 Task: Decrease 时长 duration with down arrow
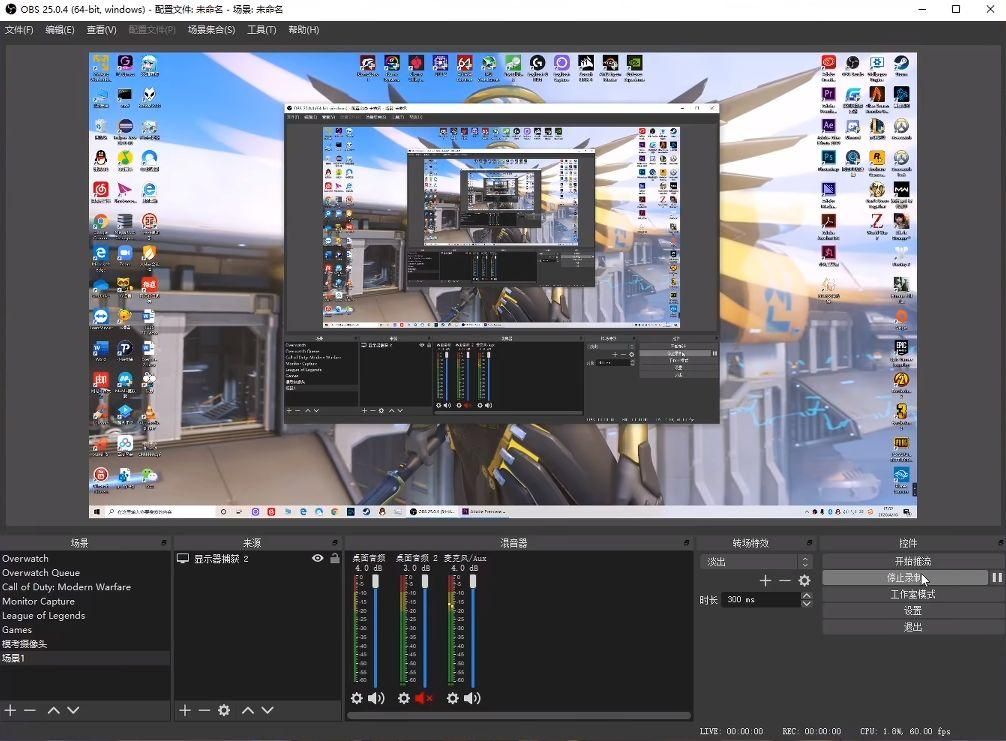click(806, 604)
